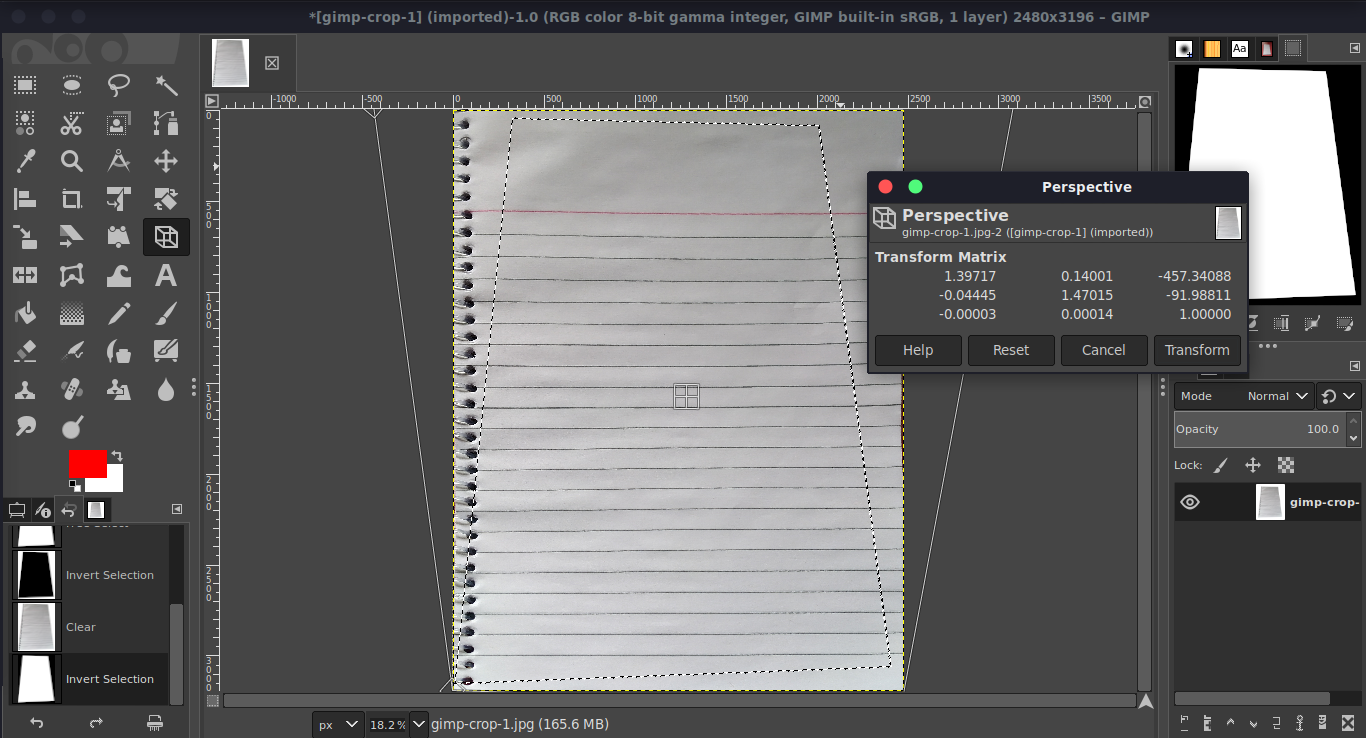Switch to Device Status tab
The width and height of the screenshot is (1366, 738).
coord(43,510)
